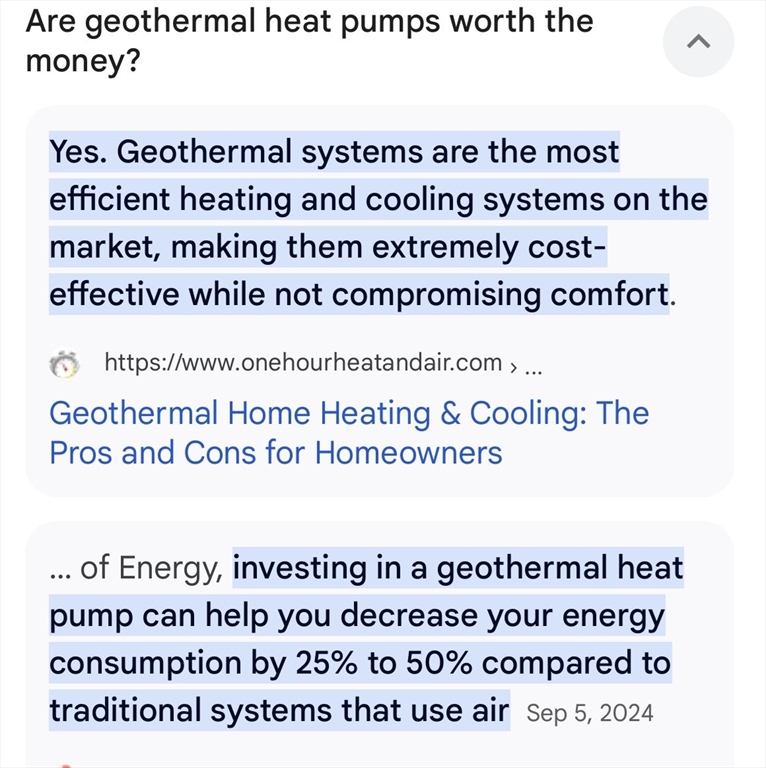766x768 pixels.
Task: Click 'Pros and Cons for Homeowners' text
Action: click(276, 453)
